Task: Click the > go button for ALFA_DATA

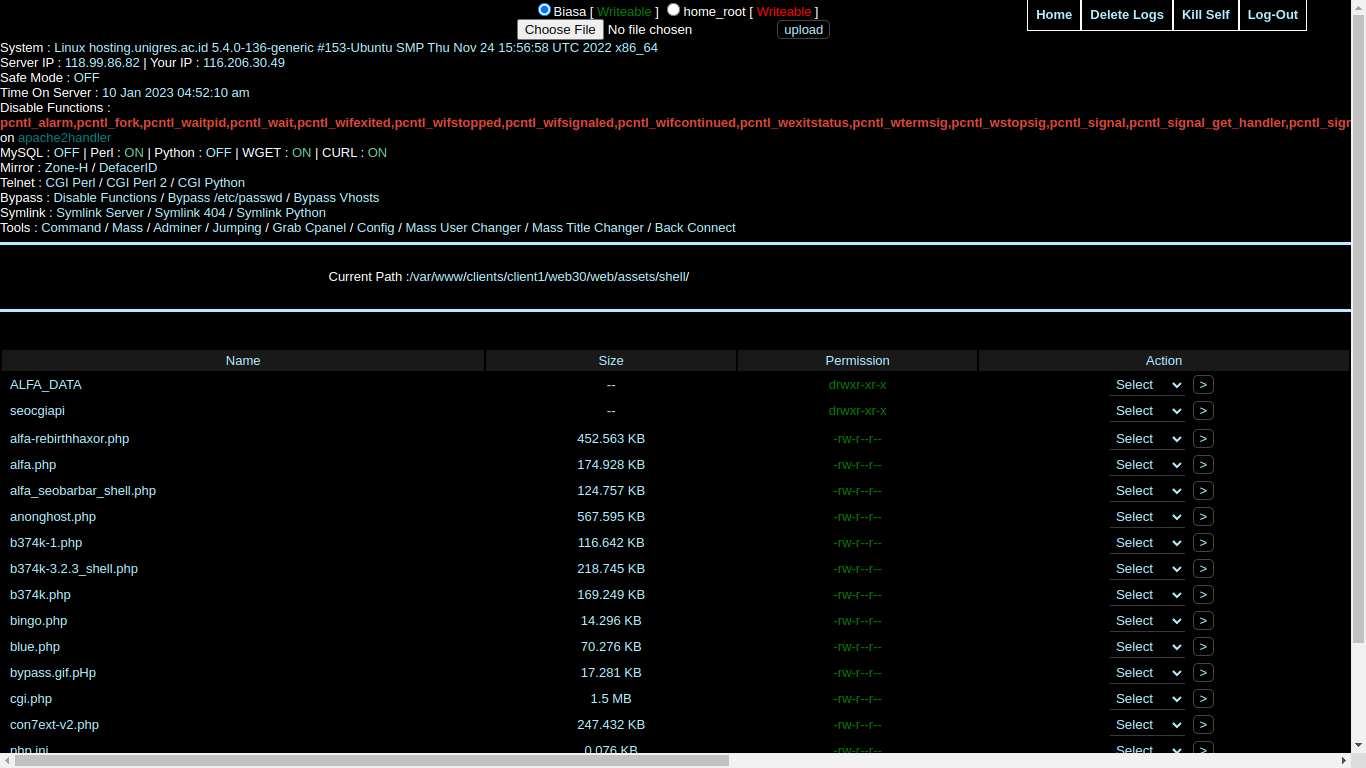Action: (x=1203, y=385)
